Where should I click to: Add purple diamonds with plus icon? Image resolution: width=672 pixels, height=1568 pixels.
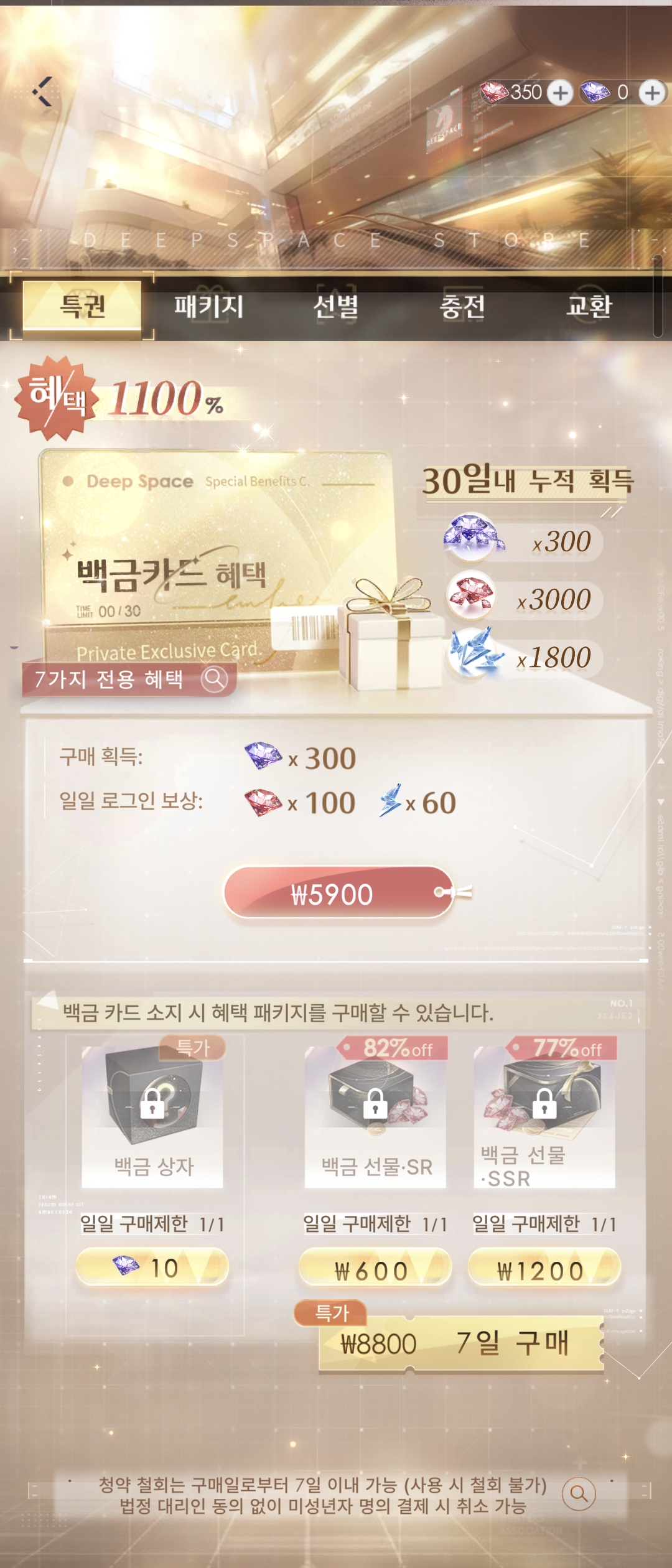[652, 93]
